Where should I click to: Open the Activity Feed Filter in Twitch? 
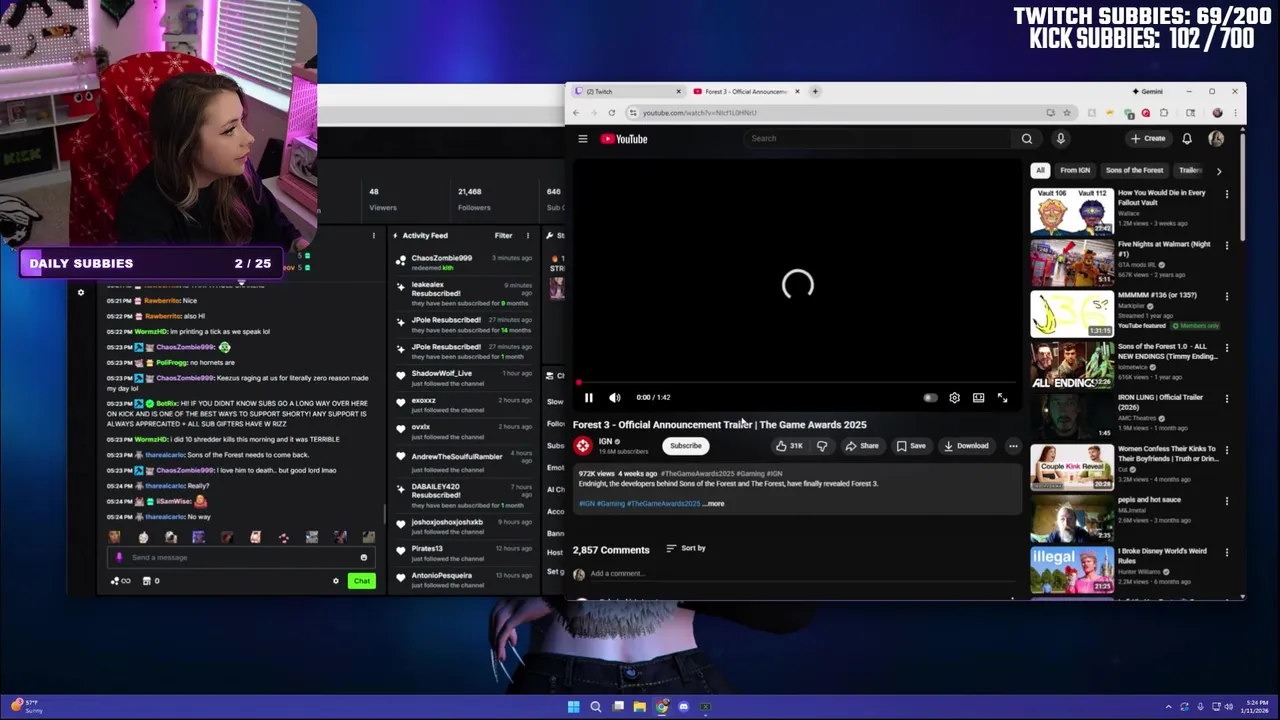(x=503, y=236)
